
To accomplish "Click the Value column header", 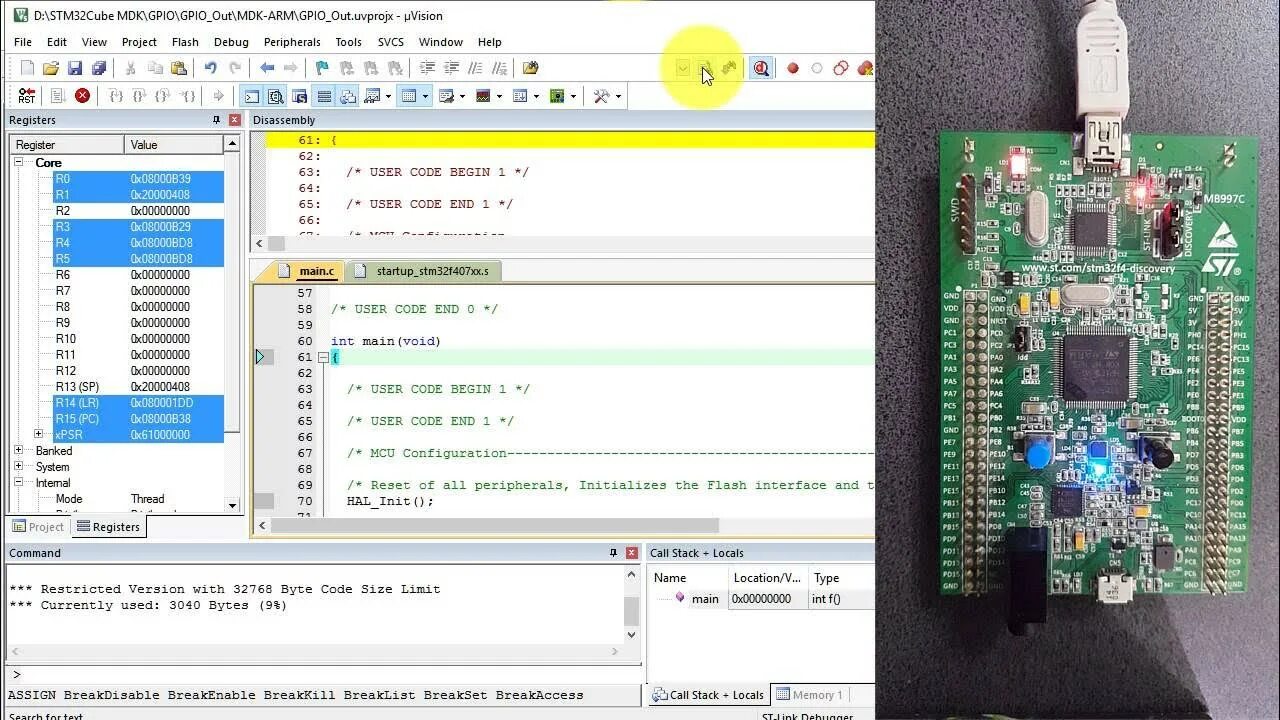I will (x=174, y=145).
